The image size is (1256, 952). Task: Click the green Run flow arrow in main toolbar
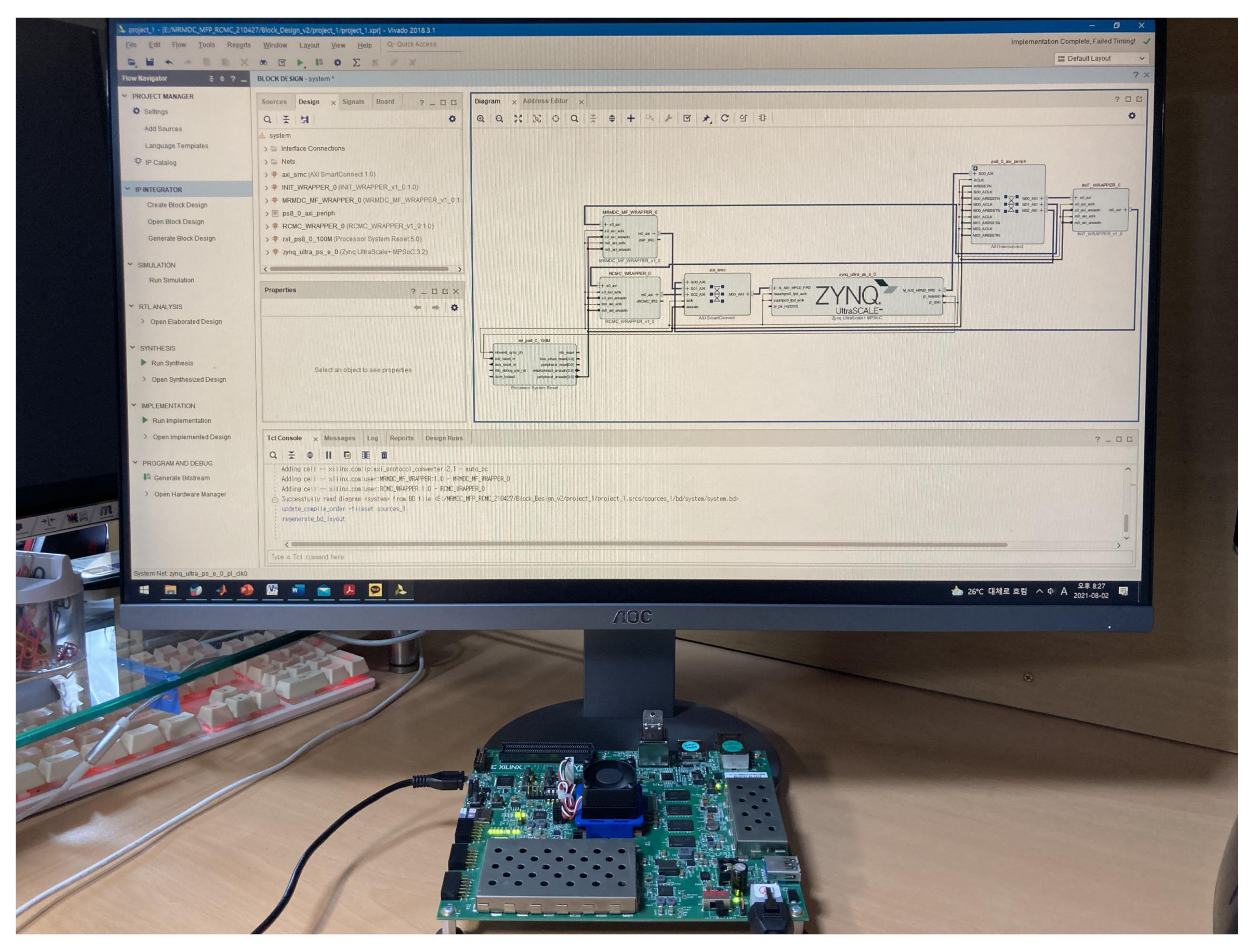coord(300,62)
